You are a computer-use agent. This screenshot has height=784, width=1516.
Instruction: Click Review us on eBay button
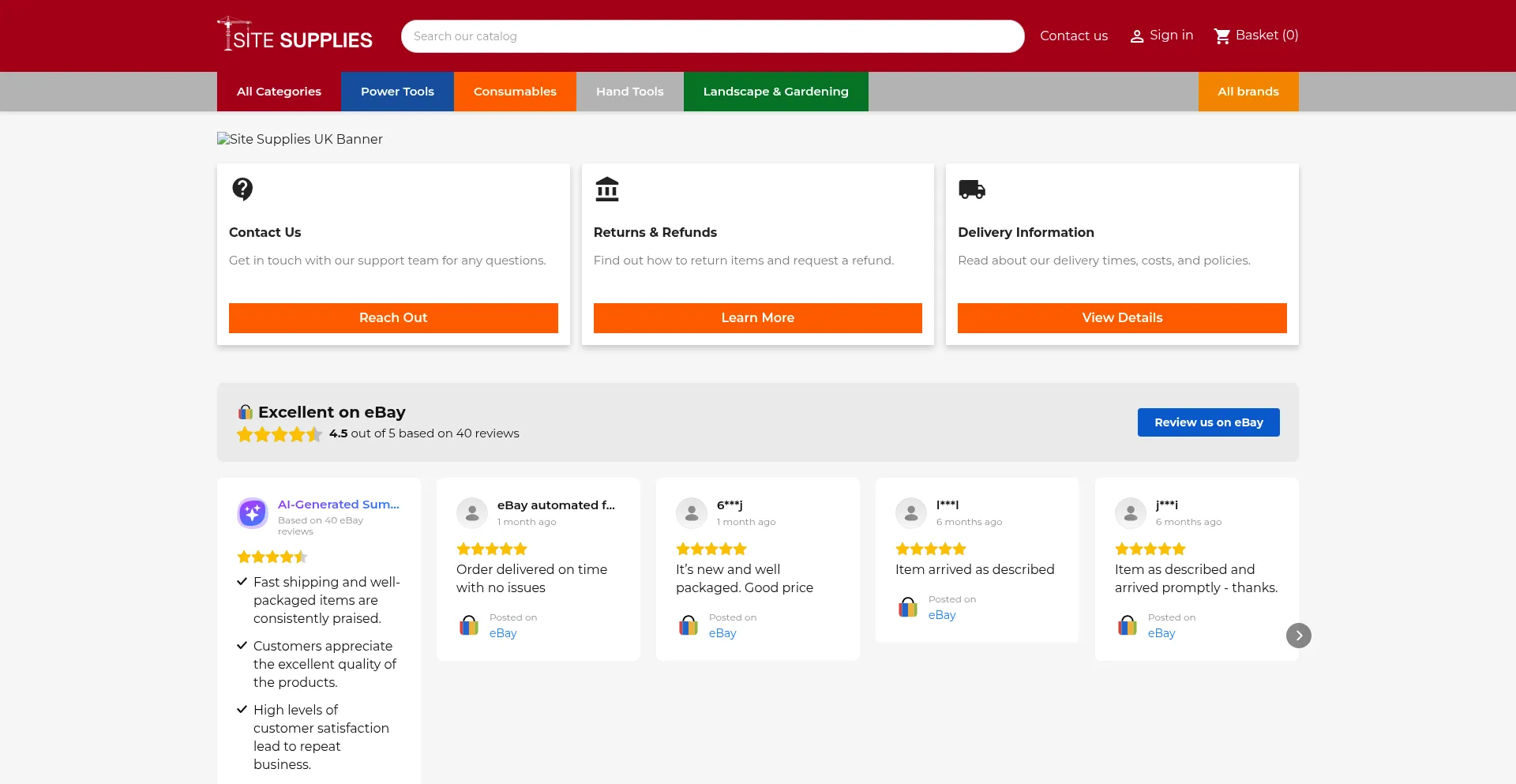[x=1208, y=422]
